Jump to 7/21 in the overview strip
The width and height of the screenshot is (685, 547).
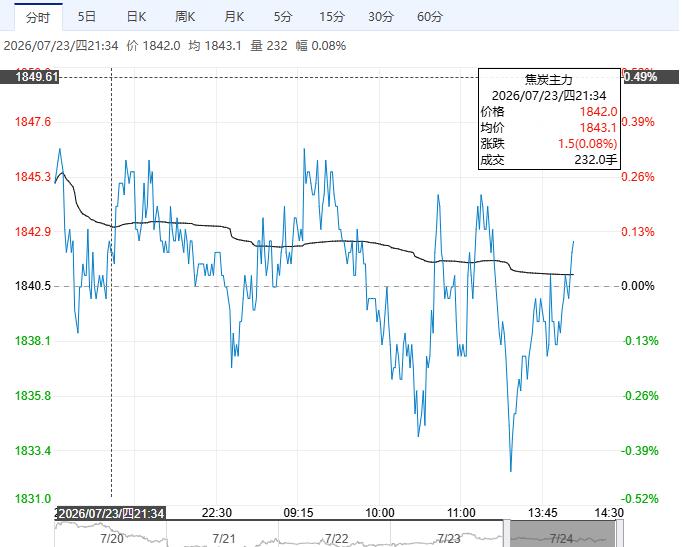click(x=224, y=538)
